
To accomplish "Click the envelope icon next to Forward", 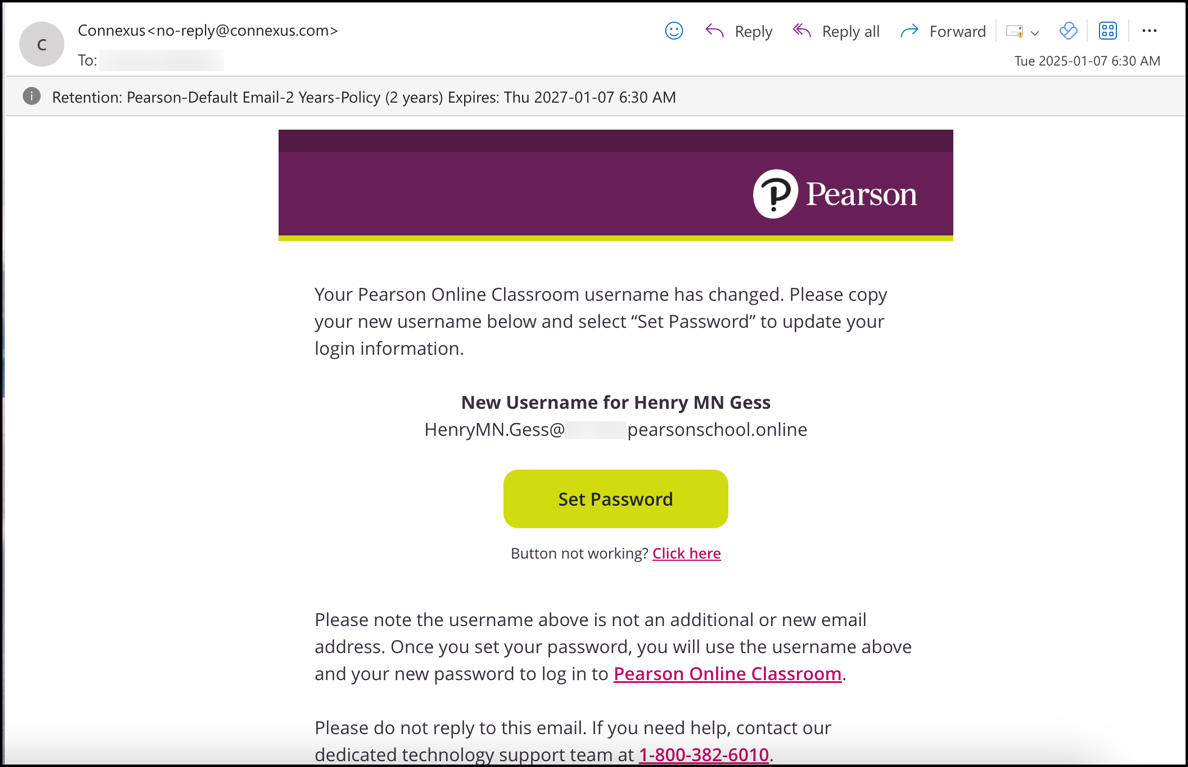I will [1015, 31].
